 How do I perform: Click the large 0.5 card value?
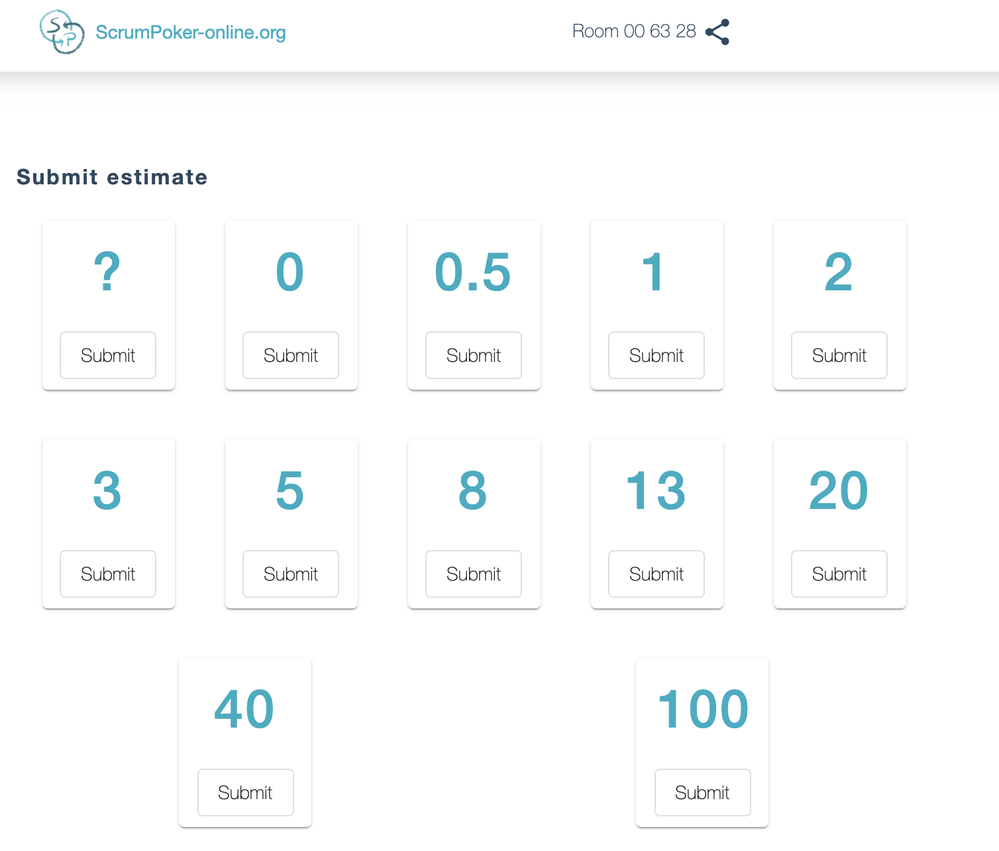coord(473,272)
